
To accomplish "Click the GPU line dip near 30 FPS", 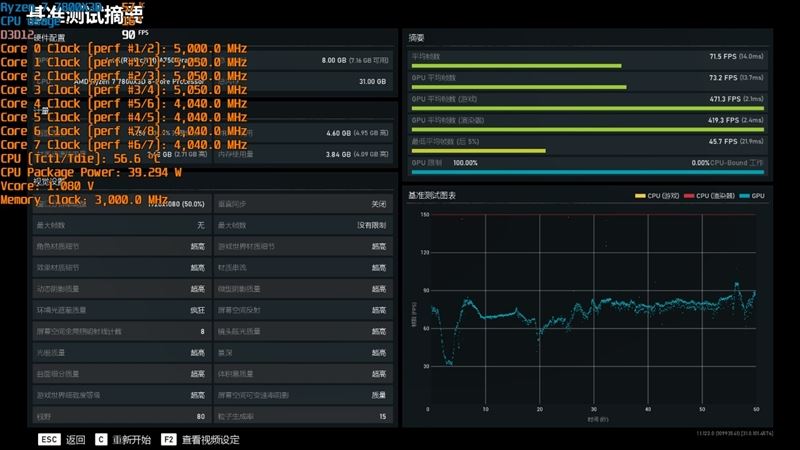I will 449,362.
